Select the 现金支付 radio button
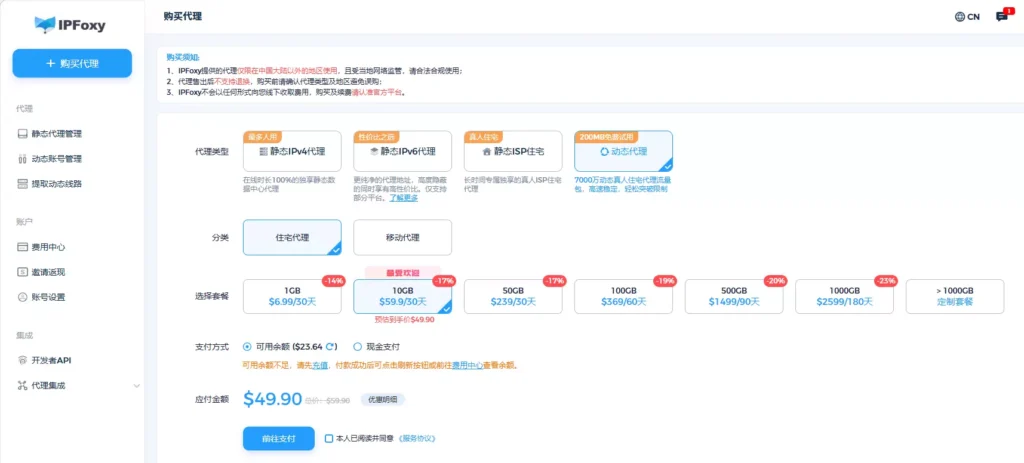The height and width of the screenshot is (463, 1024). [358, 347]
